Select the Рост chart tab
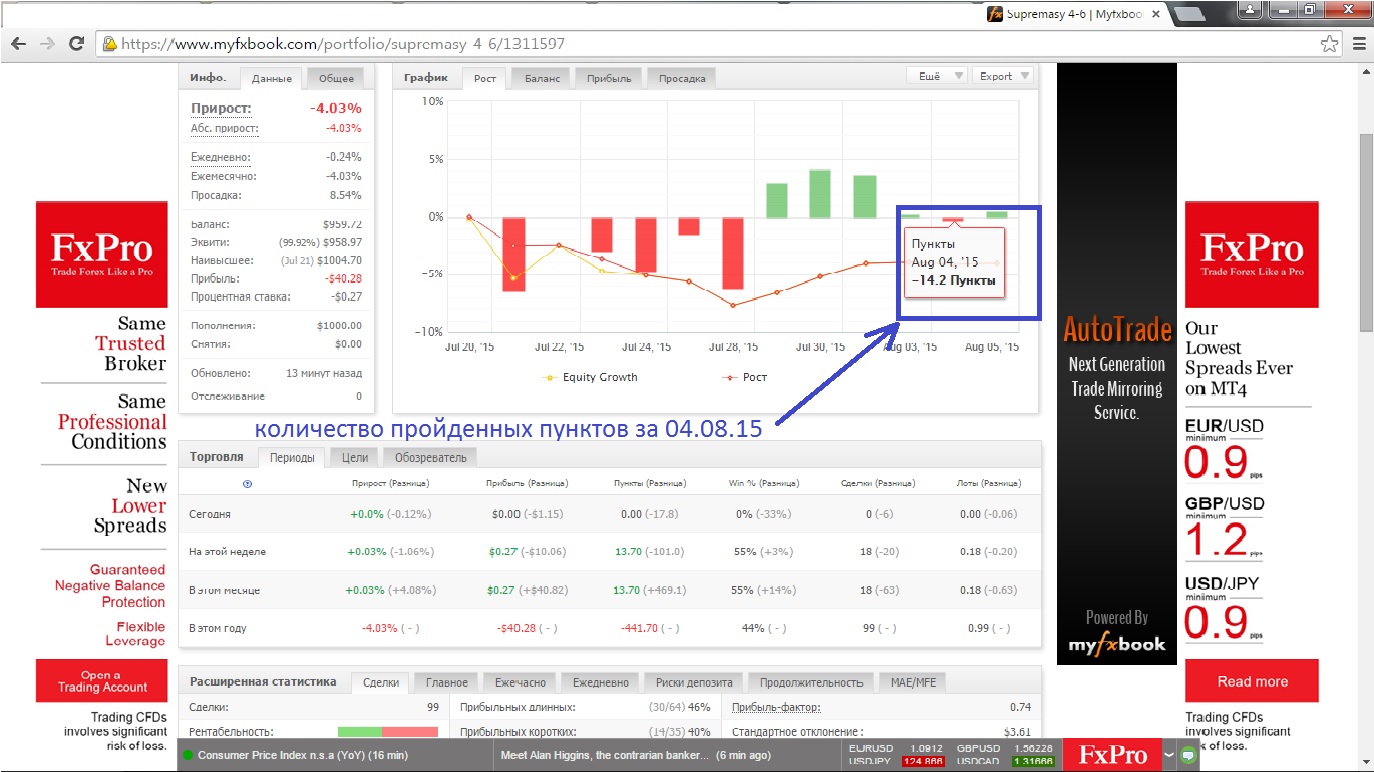 485,78
